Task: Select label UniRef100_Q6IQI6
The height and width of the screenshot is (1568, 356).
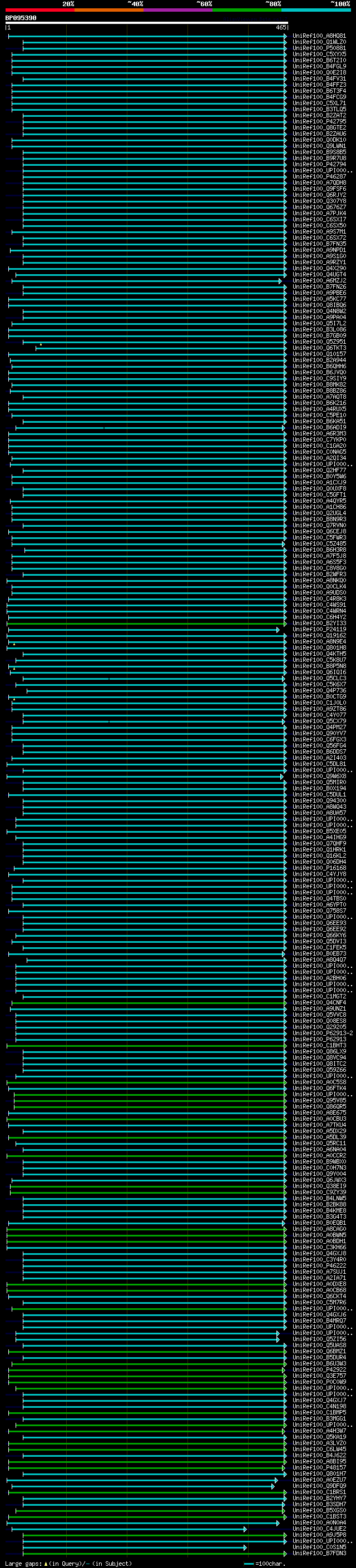Action: (319, 672)
